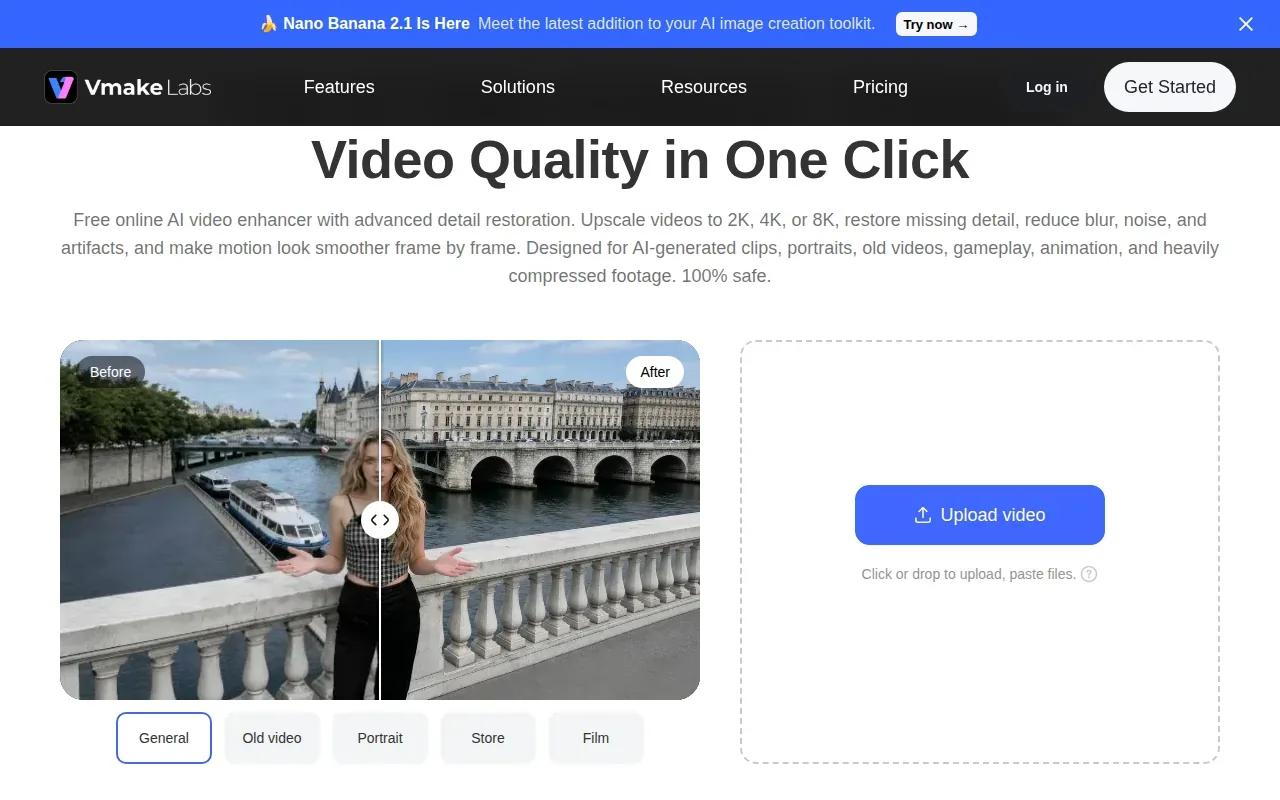
Task: Select the Old video sample tab
Action: [x=272, y=738]
